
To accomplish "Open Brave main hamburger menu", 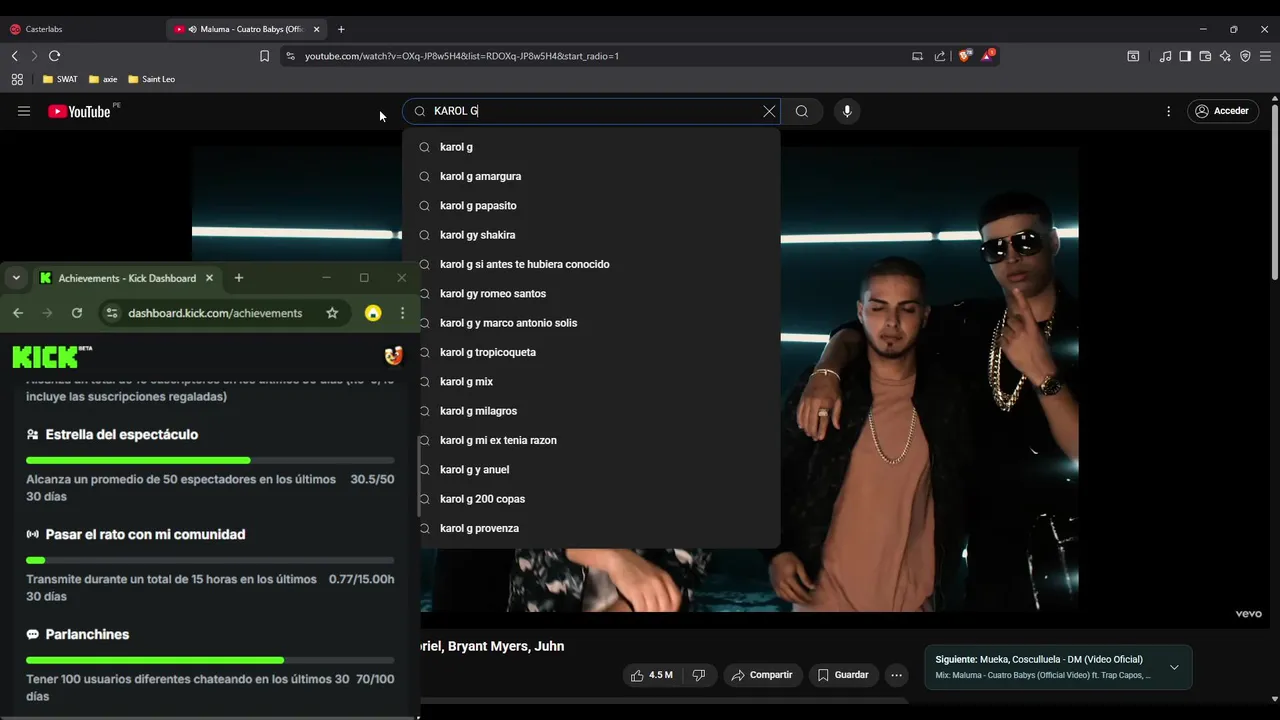I will [1265, 56].
